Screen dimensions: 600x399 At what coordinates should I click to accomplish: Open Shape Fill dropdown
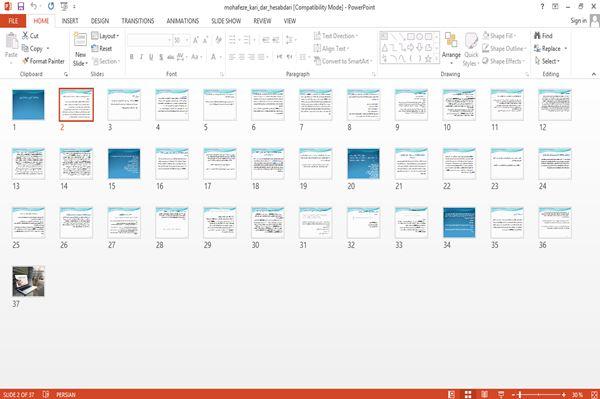click(x=499, y=36)
